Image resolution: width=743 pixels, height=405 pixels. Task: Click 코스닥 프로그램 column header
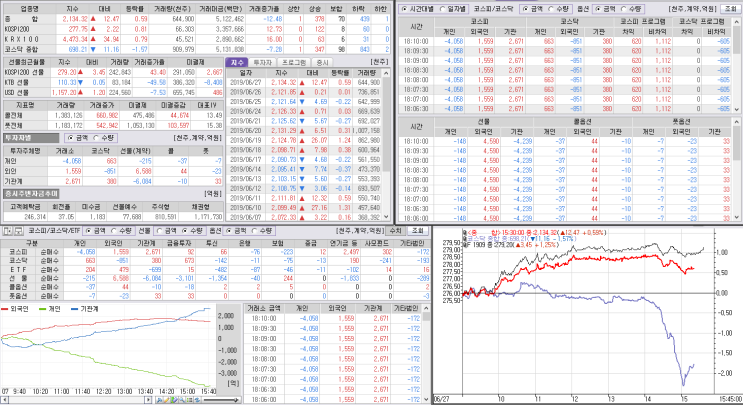point(701,22)
